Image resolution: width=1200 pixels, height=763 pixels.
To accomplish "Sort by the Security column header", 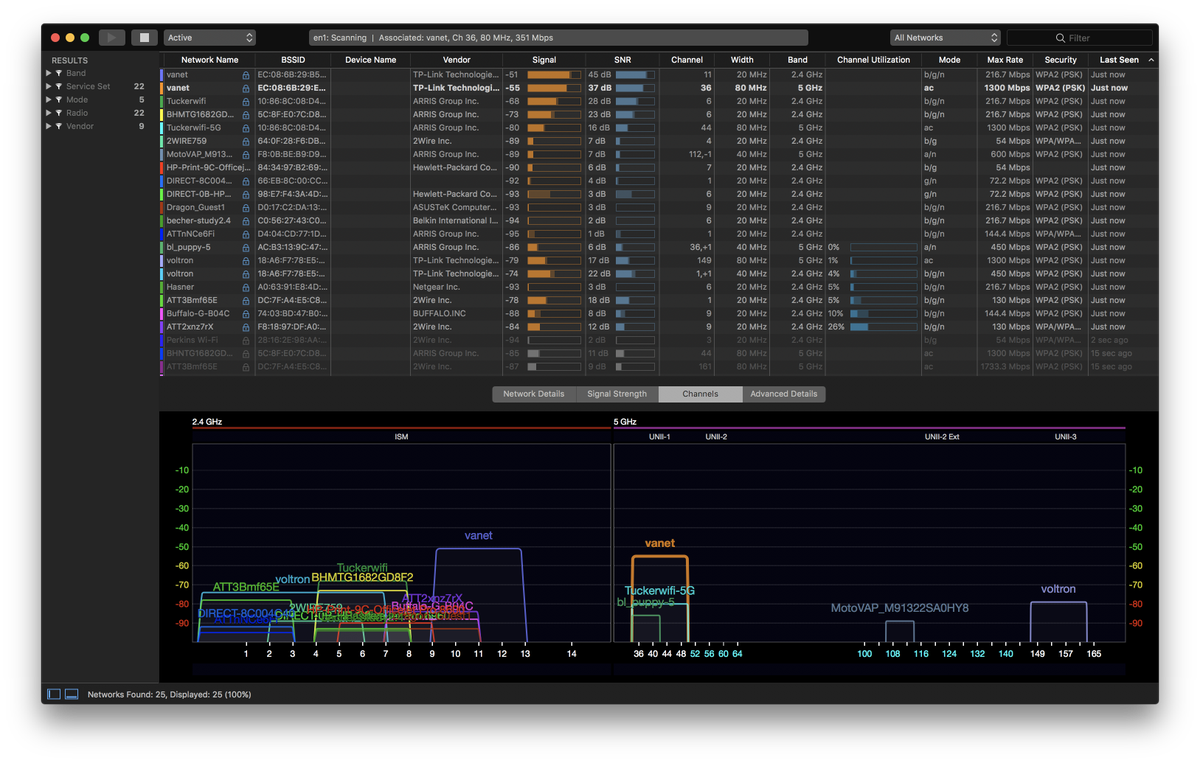I will 1060,60.
